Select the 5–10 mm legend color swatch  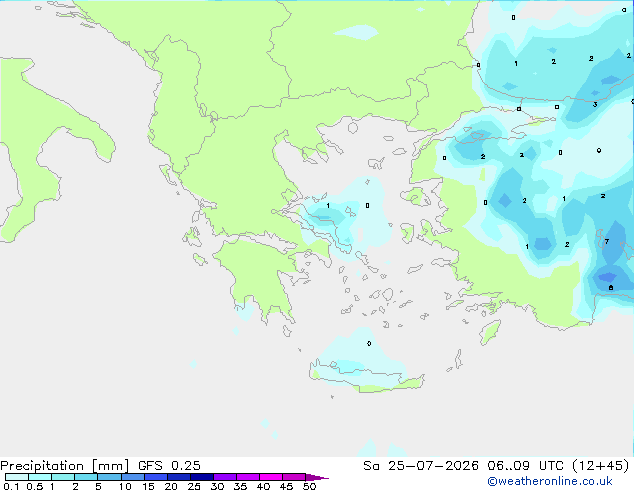[109, 477]
